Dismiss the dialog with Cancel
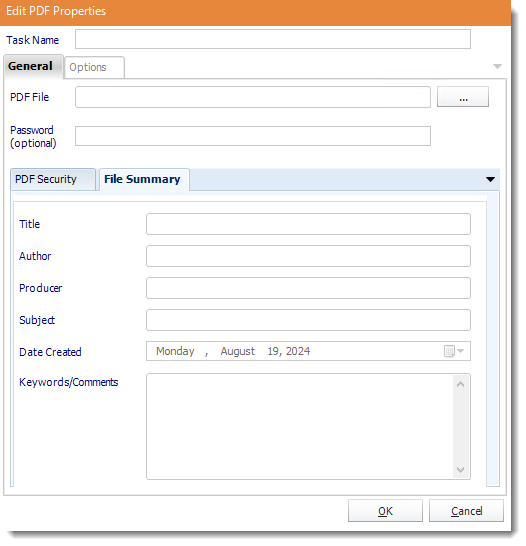Image resolution: width=526 pixels, height=546 pixels. (x=466, y=510)
